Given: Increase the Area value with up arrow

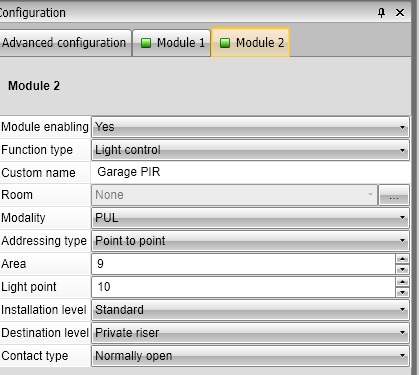Looking at the screenshot, I should (403, 259).
